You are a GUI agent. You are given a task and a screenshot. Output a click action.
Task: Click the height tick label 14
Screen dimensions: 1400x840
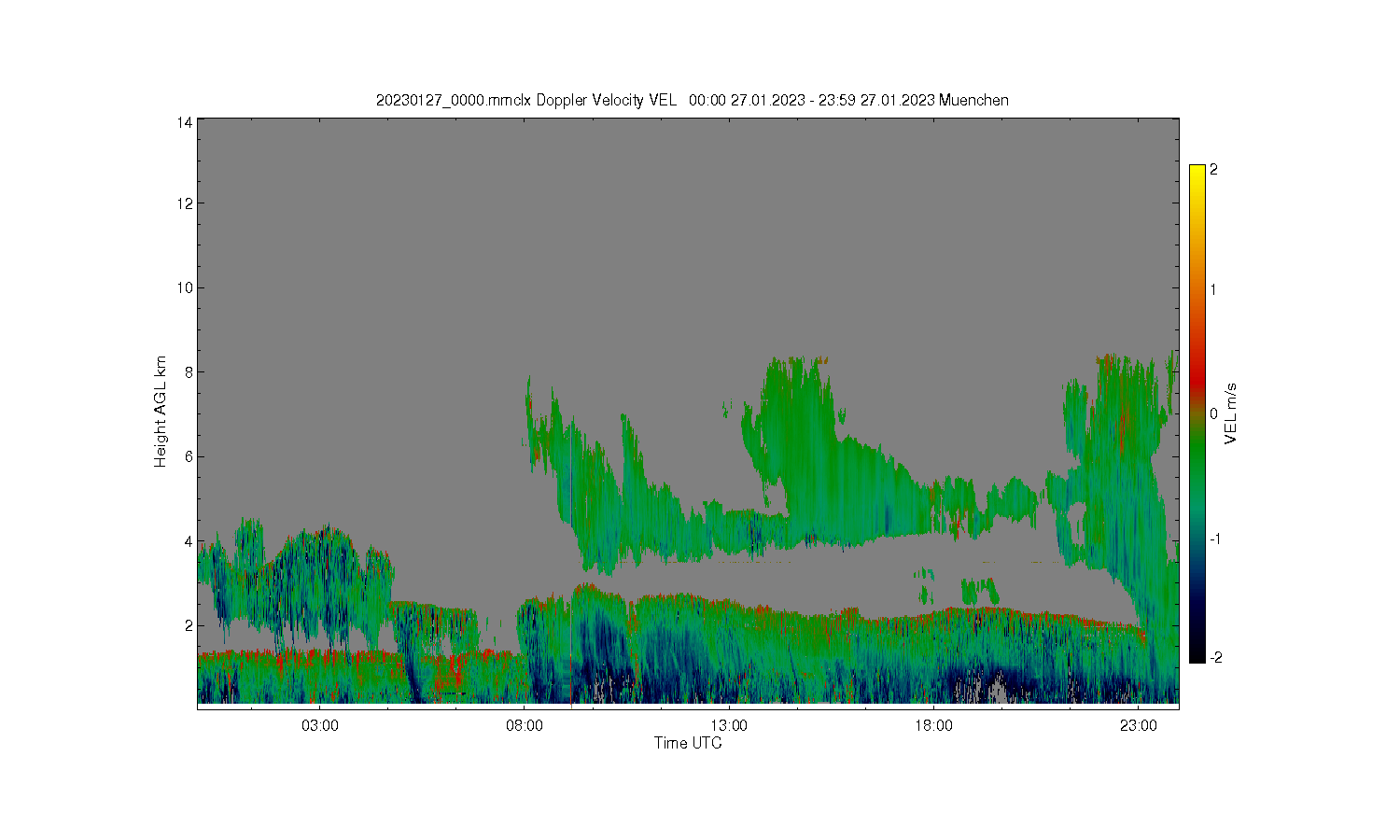coord(185,122)
